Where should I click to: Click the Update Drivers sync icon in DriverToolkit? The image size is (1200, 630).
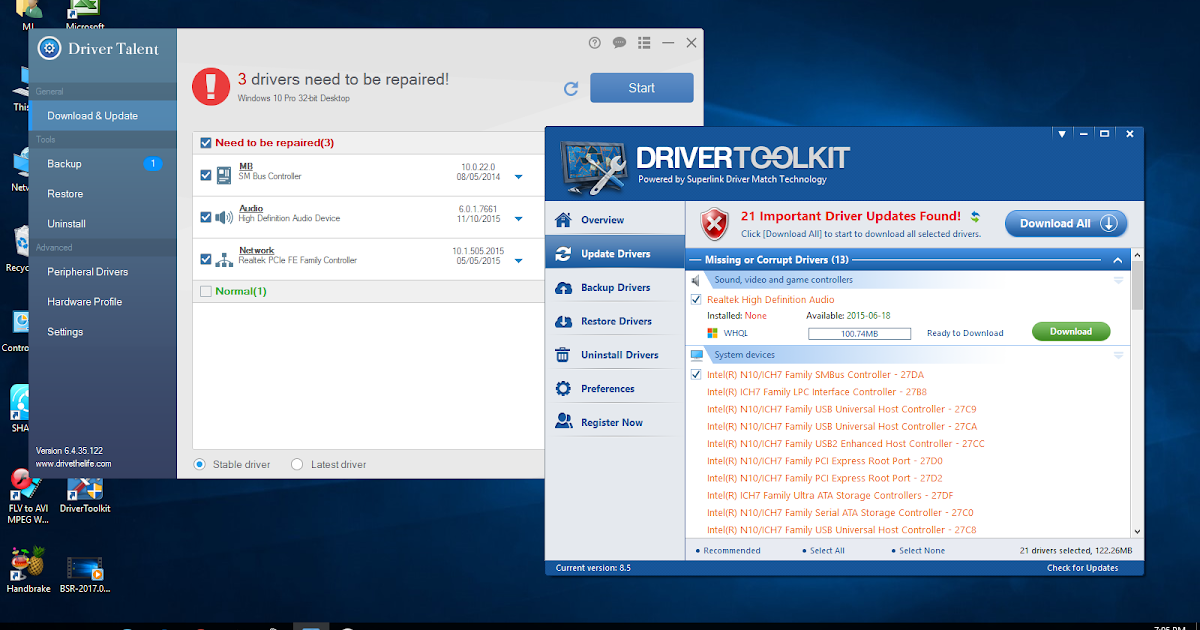click(x=563, y=254)
